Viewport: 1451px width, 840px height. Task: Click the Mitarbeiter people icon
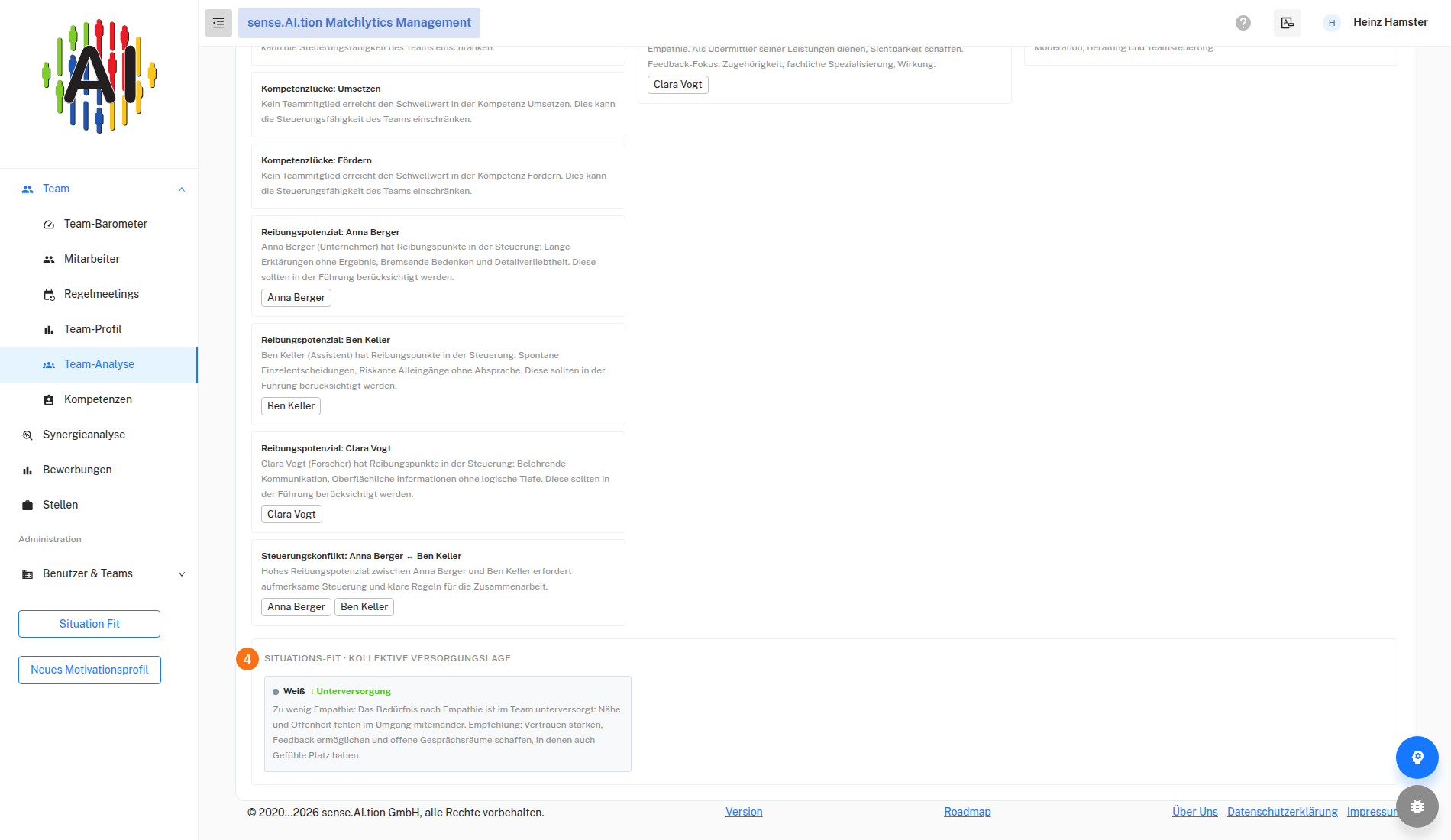[x=49, y=260]
